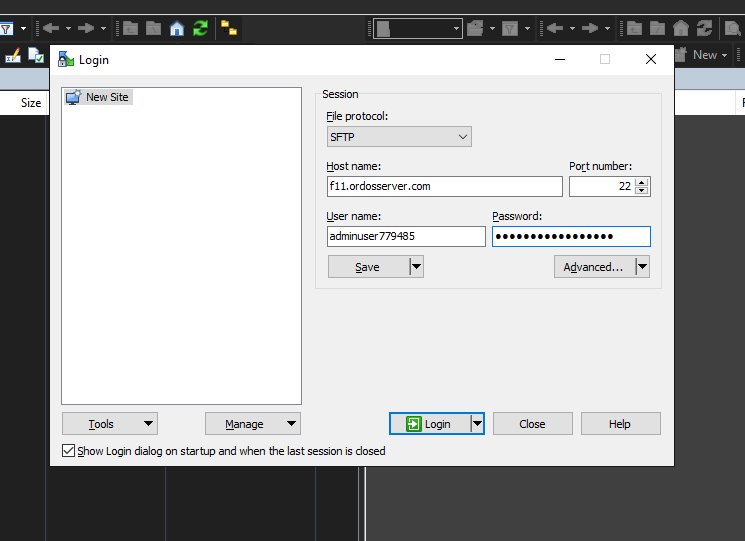This screenshot has height=541, width=745.
Task: Click the Save button
Action: pyautogui.click(x=368, y=267)
